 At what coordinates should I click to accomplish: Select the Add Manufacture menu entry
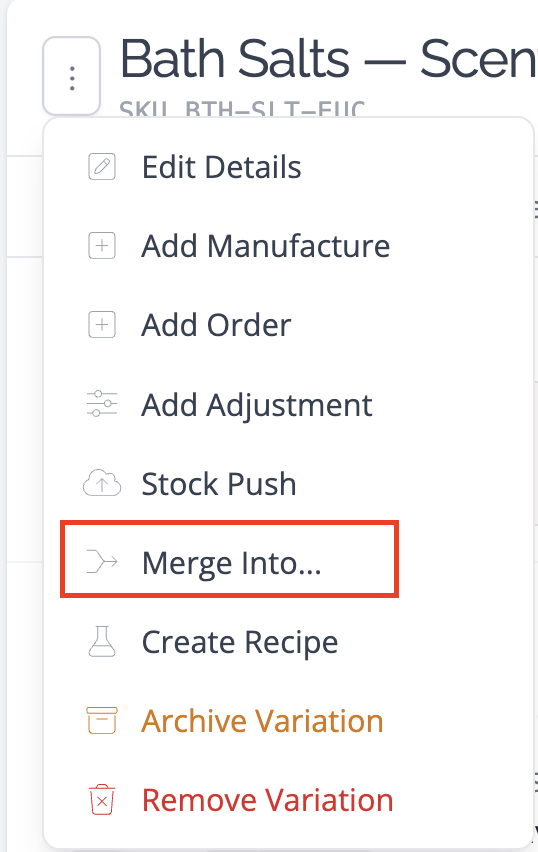pos(266,246)
